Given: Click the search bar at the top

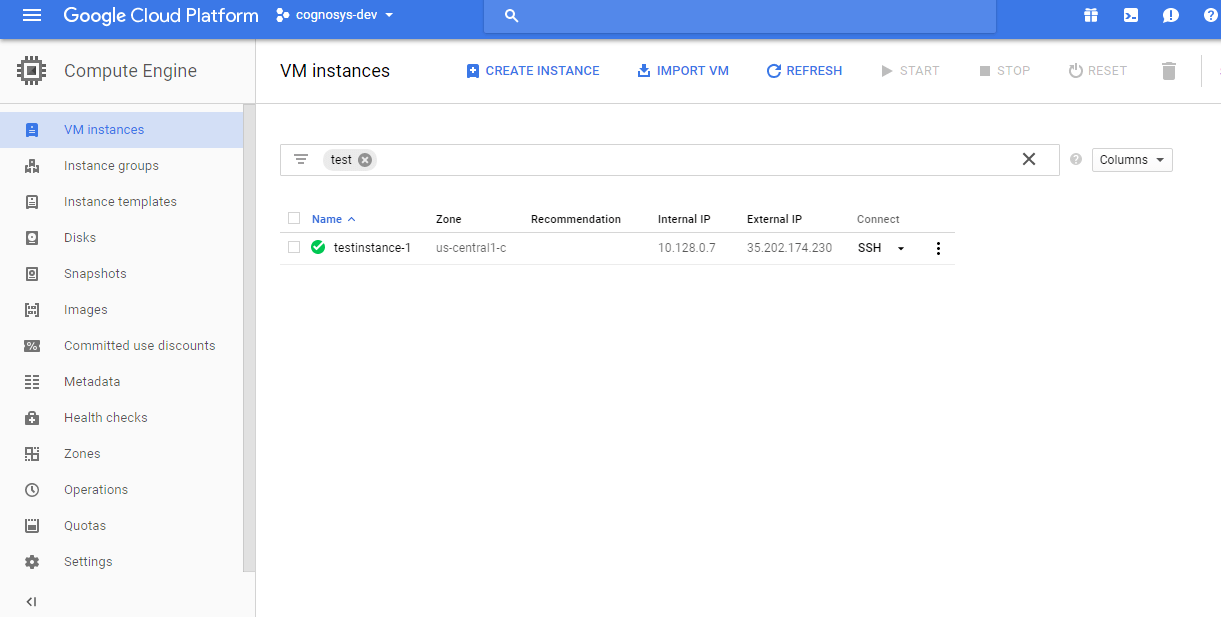Looking at the screenshot, I should (x=739, y=15).
